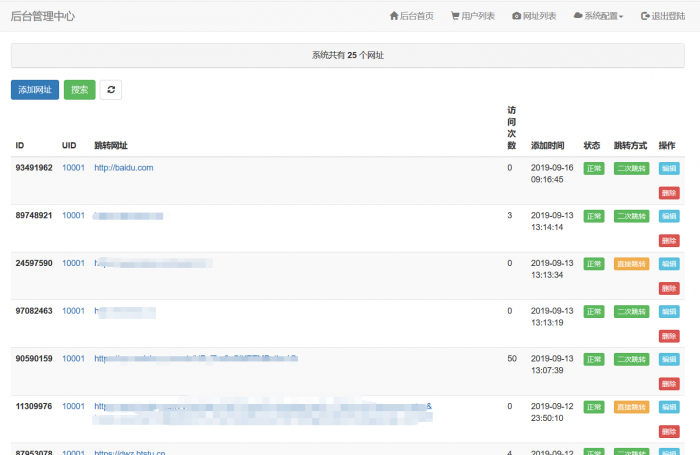
Task: Click UID 10001 in row 90590159
Action: click(x=73, y=359)
